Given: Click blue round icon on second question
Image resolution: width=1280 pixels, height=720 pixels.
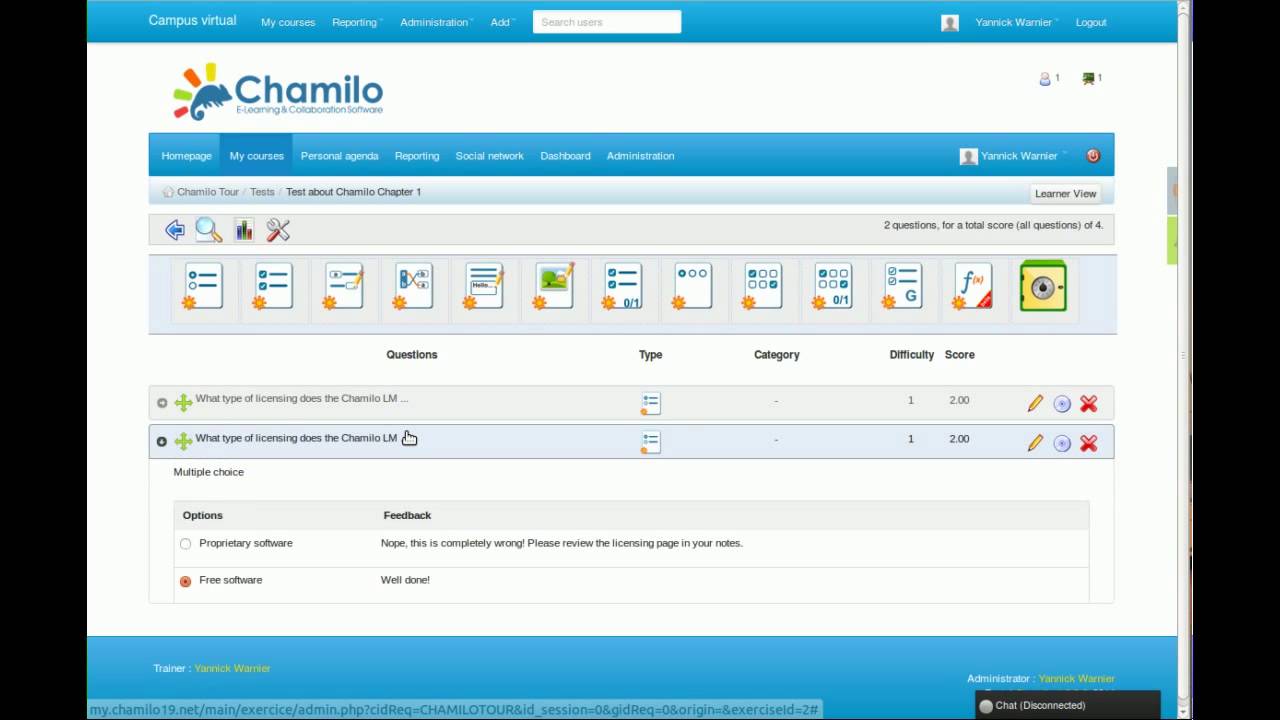Looking at the screenshot, I should [x=1062, y=443].
